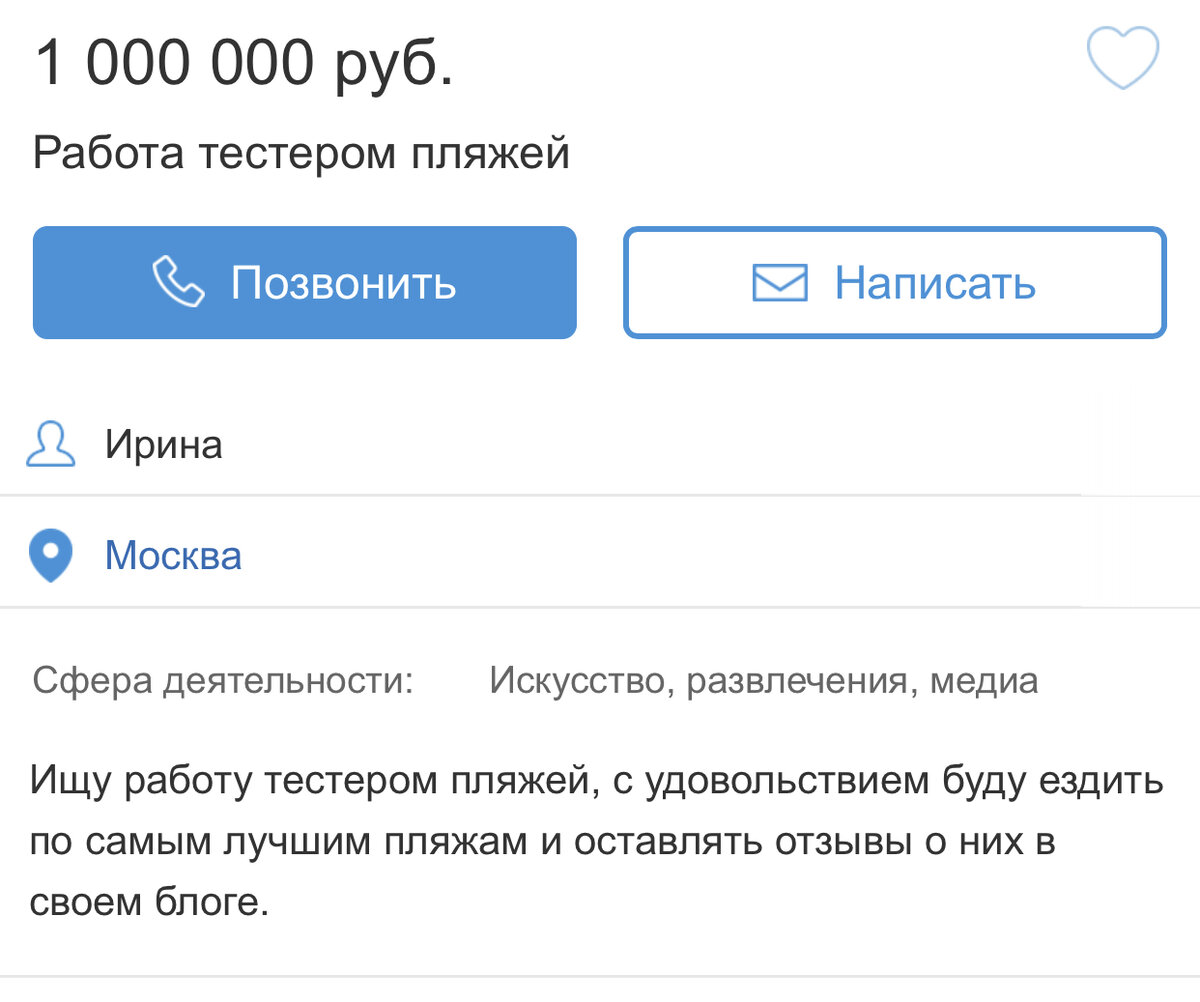Screen dimensions: 1200x1002
Task: Click the ad description text
Action: [598, 841]
